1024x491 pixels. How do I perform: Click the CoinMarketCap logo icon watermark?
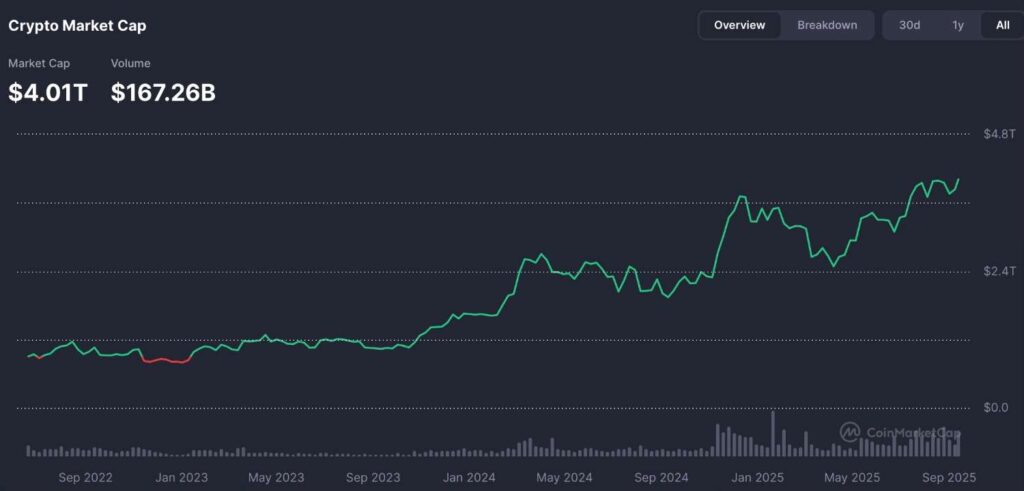(x=849, y=432)
